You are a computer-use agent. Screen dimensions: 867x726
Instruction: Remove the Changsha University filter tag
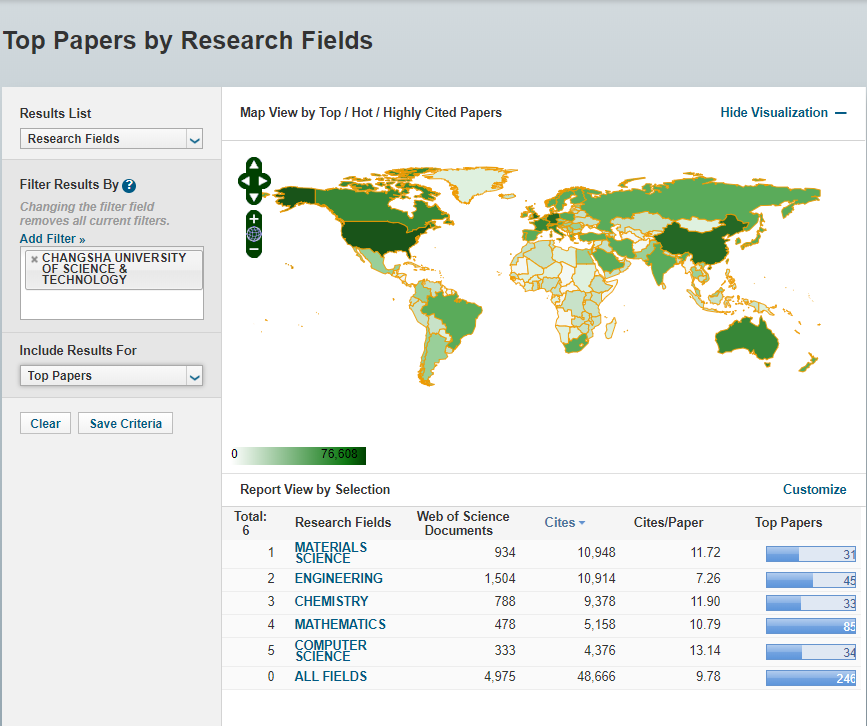(34, 259)
